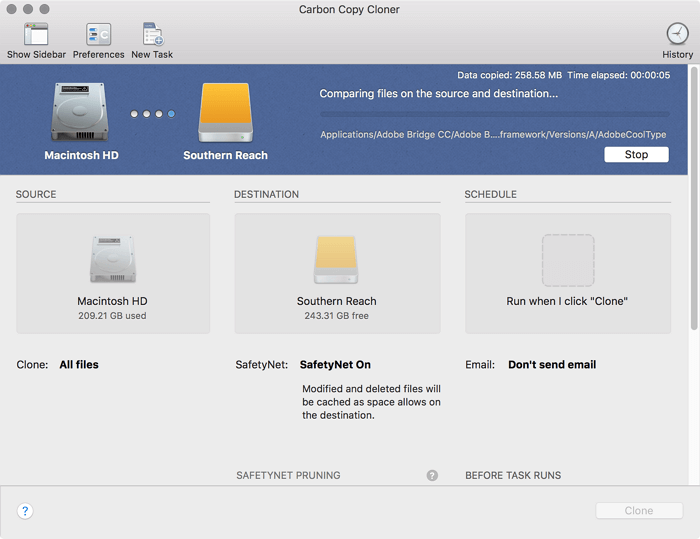Open the Clone All files popup

tap(79, 365)
